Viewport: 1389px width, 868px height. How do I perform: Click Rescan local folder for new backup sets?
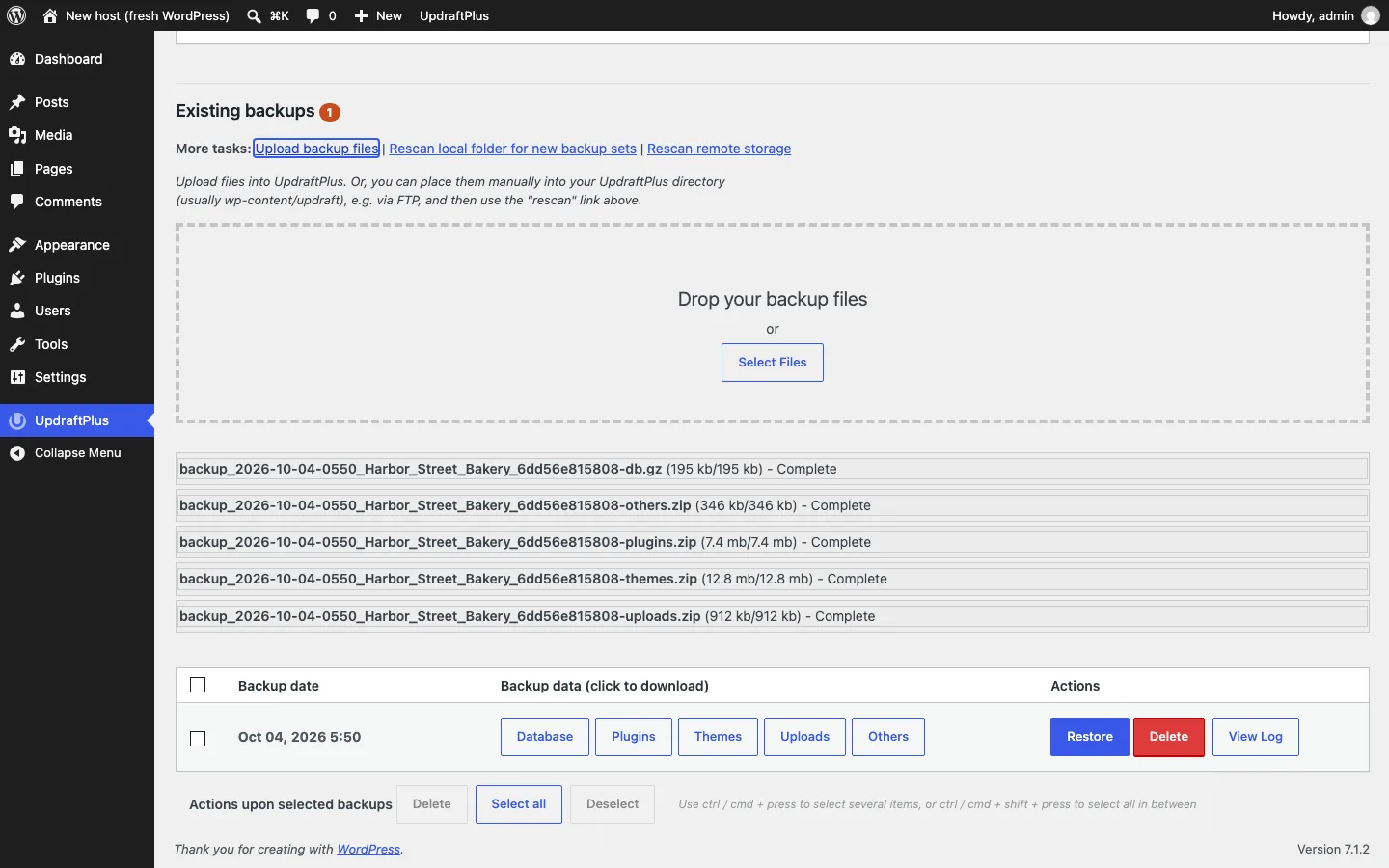[512, 149]
